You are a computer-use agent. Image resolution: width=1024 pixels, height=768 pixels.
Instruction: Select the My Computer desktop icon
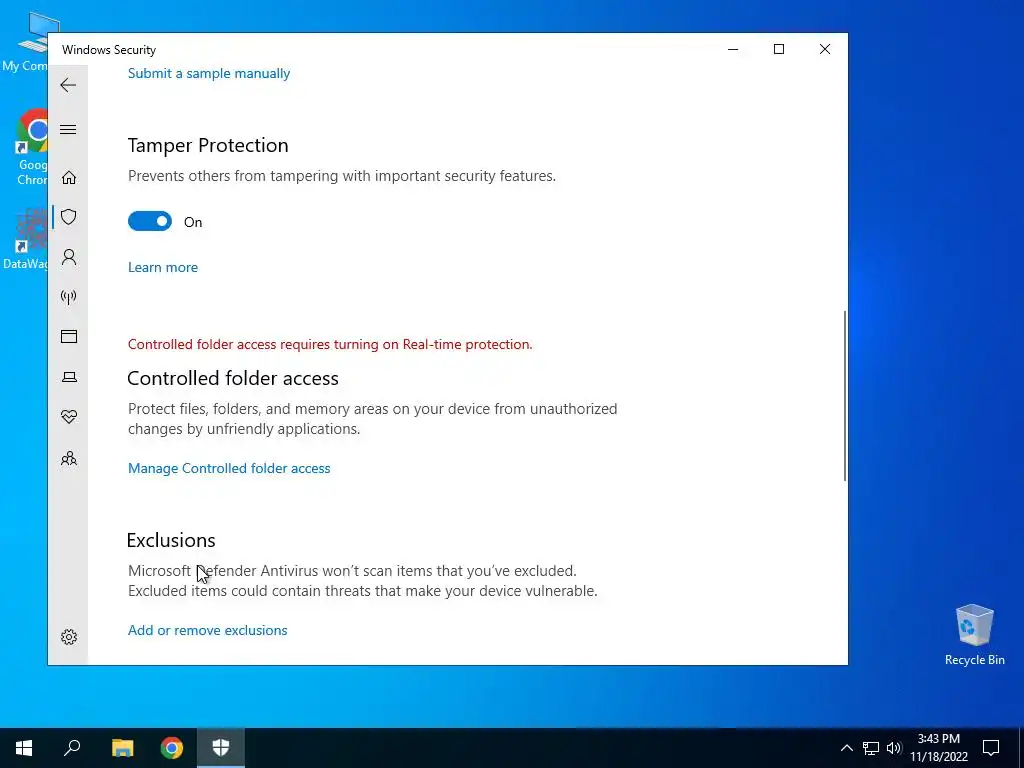pyautogui.click(x=26, y=40)
